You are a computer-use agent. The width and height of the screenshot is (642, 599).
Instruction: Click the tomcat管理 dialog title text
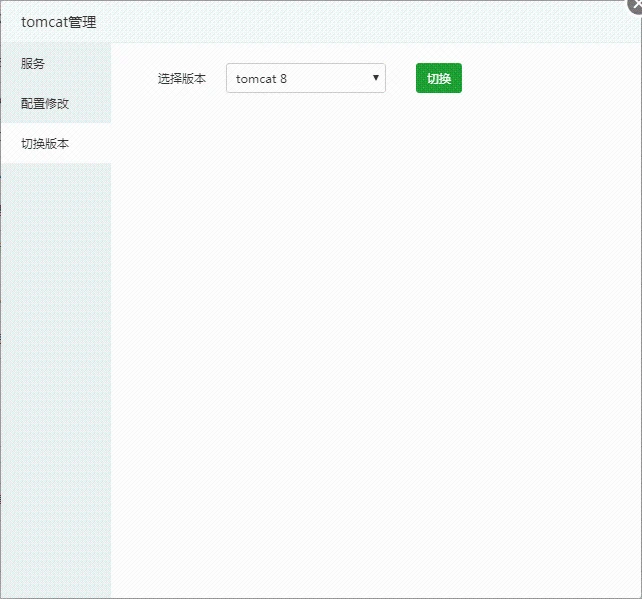point(59,21)
